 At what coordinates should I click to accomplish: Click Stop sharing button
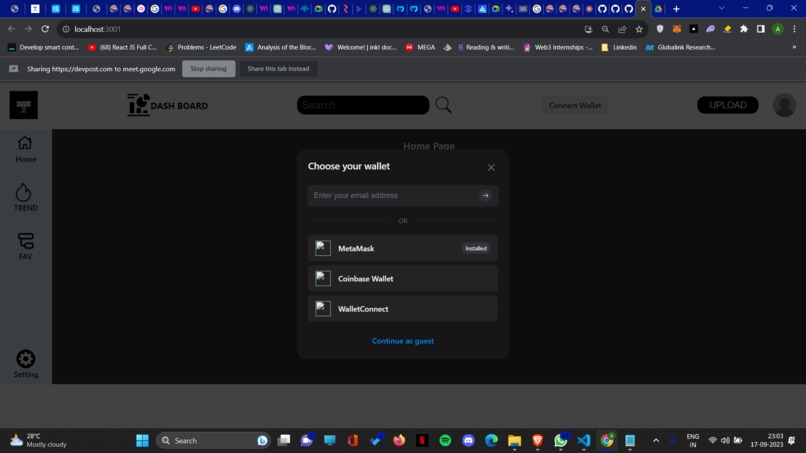click(x=208, y=68)
